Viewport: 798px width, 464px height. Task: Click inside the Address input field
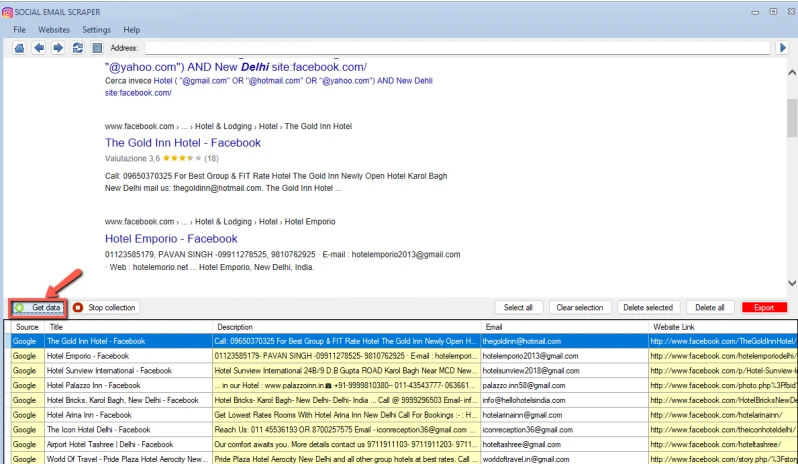pos(450,47)
